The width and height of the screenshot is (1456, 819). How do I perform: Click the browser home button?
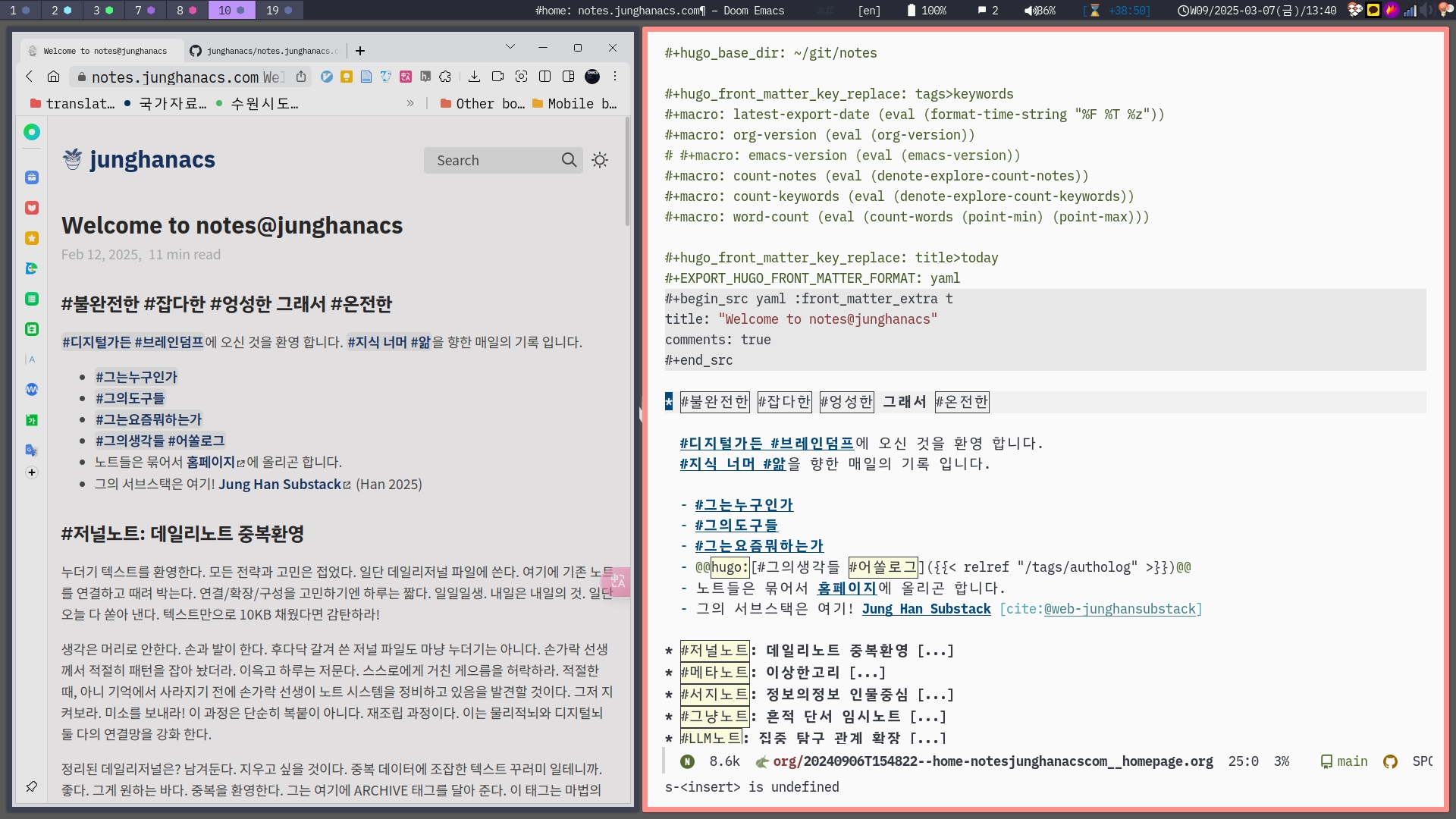click(53, 77)
